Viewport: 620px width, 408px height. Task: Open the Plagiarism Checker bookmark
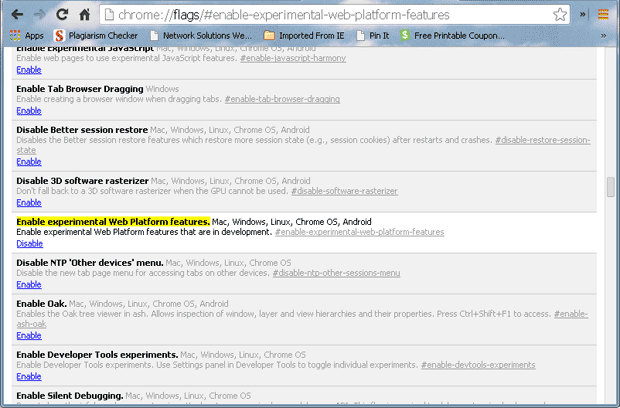point(96,36)
